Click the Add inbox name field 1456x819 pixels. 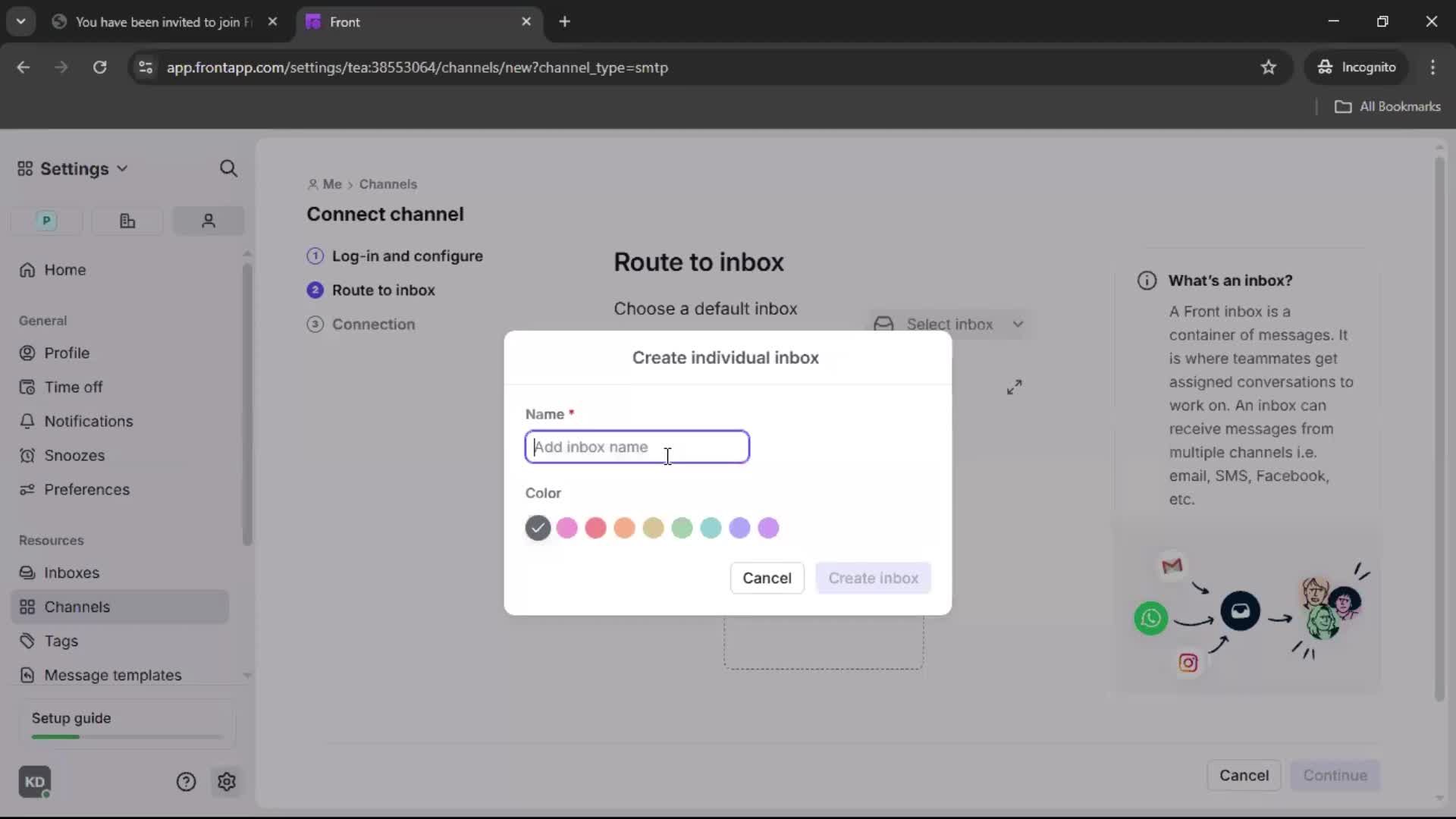point(637,447)
